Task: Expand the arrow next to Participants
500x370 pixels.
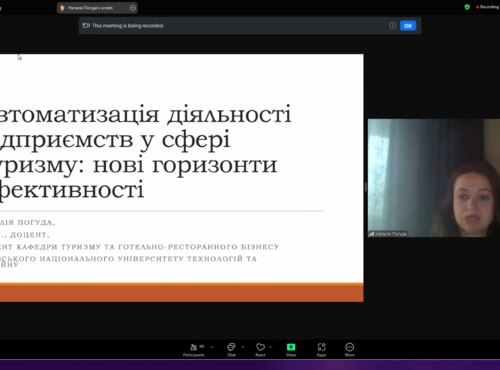Action: point(212,347)
